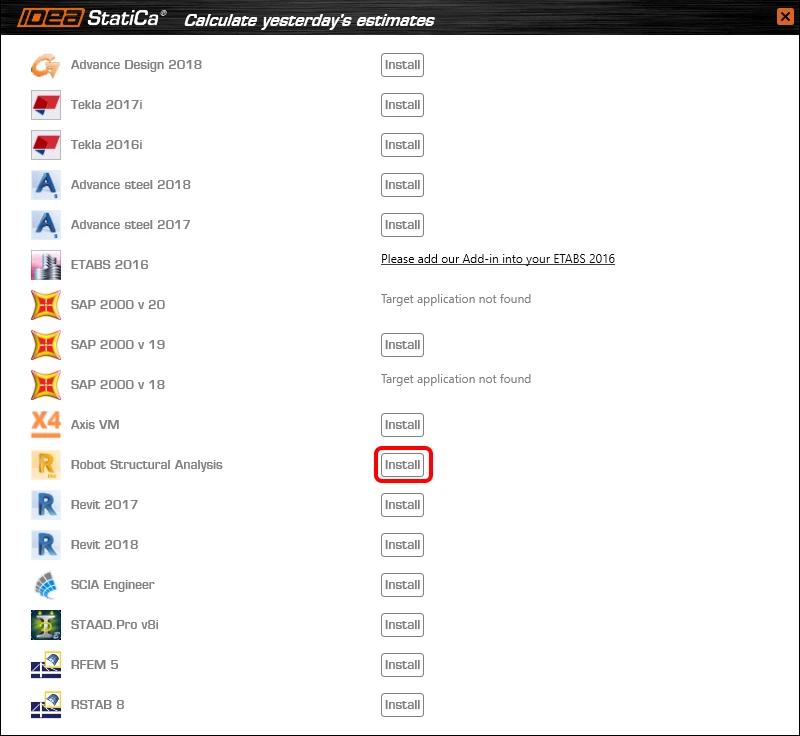This screenshot has height=736, width=800.
Task: Install the Revit 2017 add-in
Action: tap(402, 505)
